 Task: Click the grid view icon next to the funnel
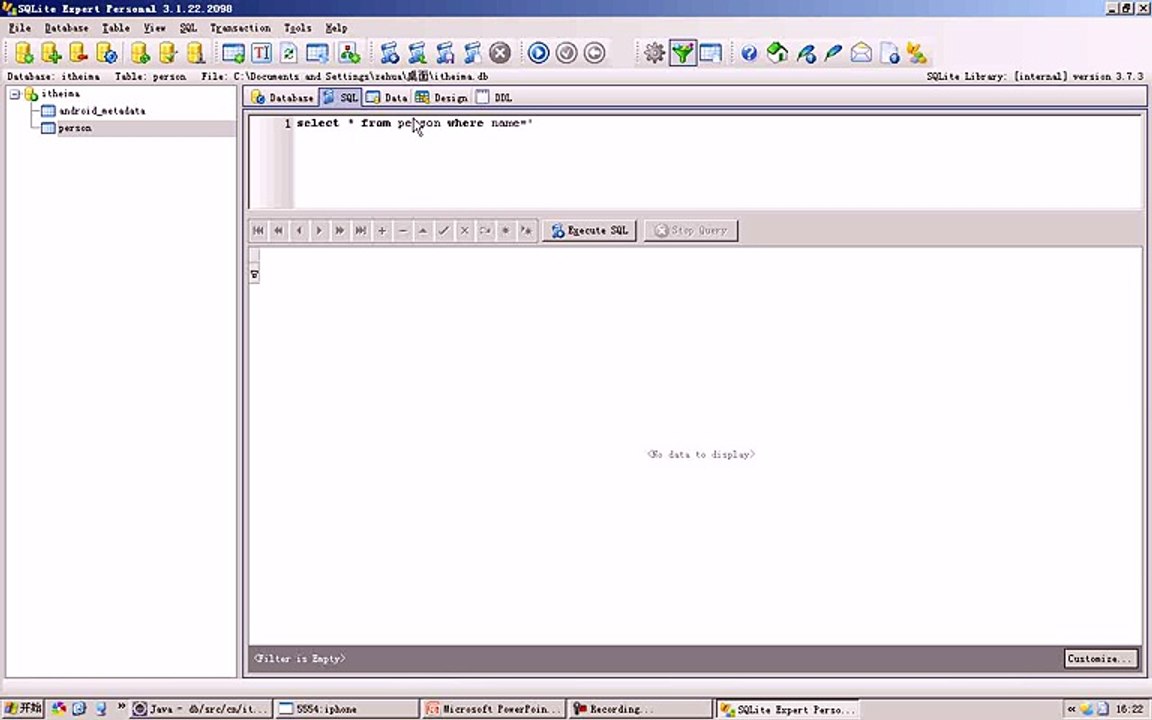coord(710,53)
